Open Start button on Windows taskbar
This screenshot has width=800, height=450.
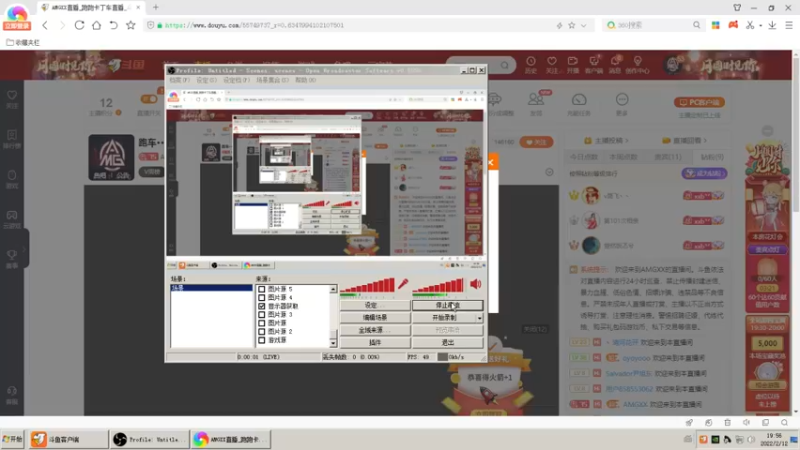12,439
